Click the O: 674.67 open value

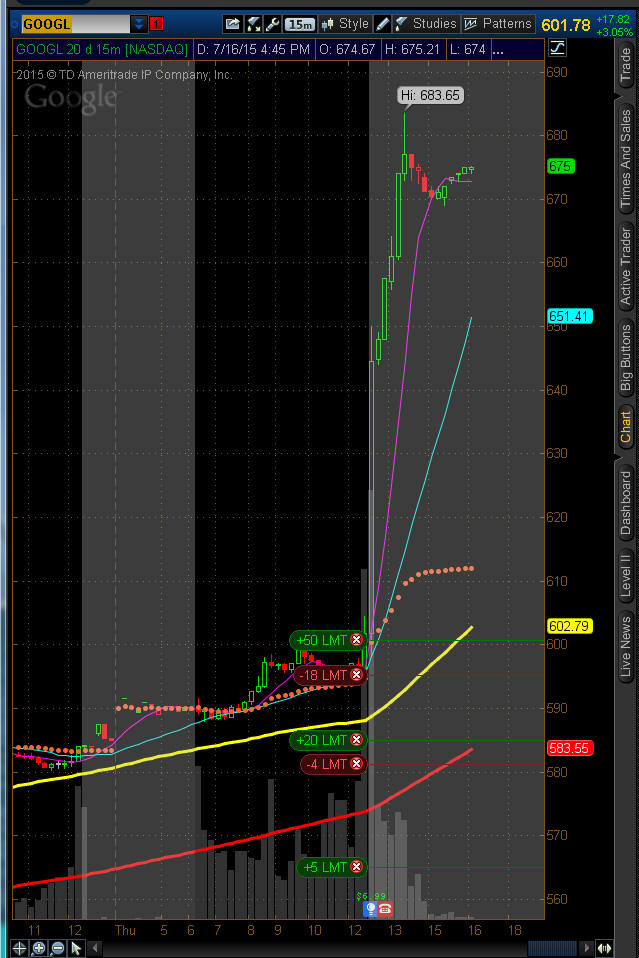click(x=347, y=49)
